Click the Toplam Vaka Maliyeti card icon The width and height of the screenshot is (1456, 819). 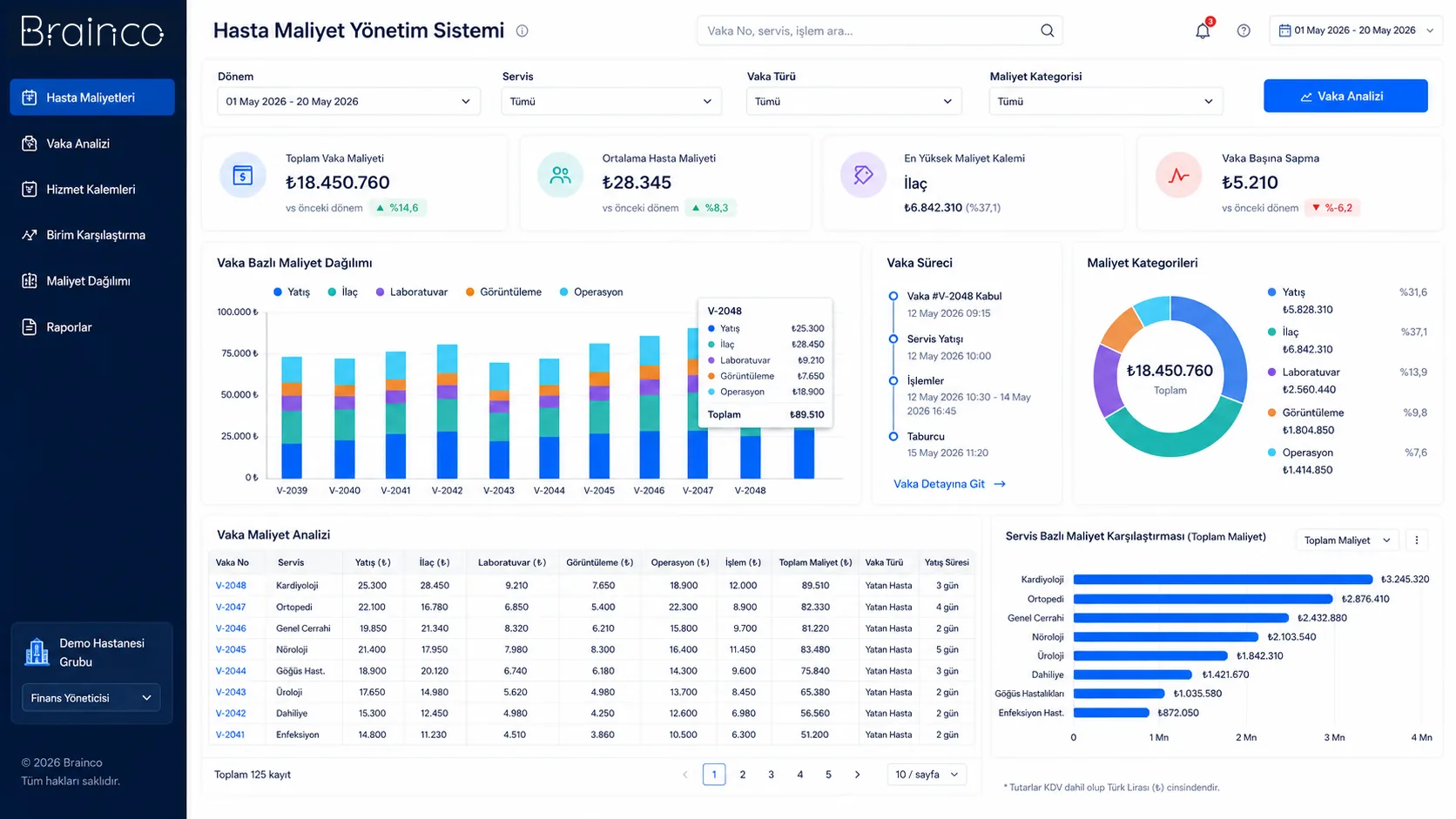click(x=243, y=176)
